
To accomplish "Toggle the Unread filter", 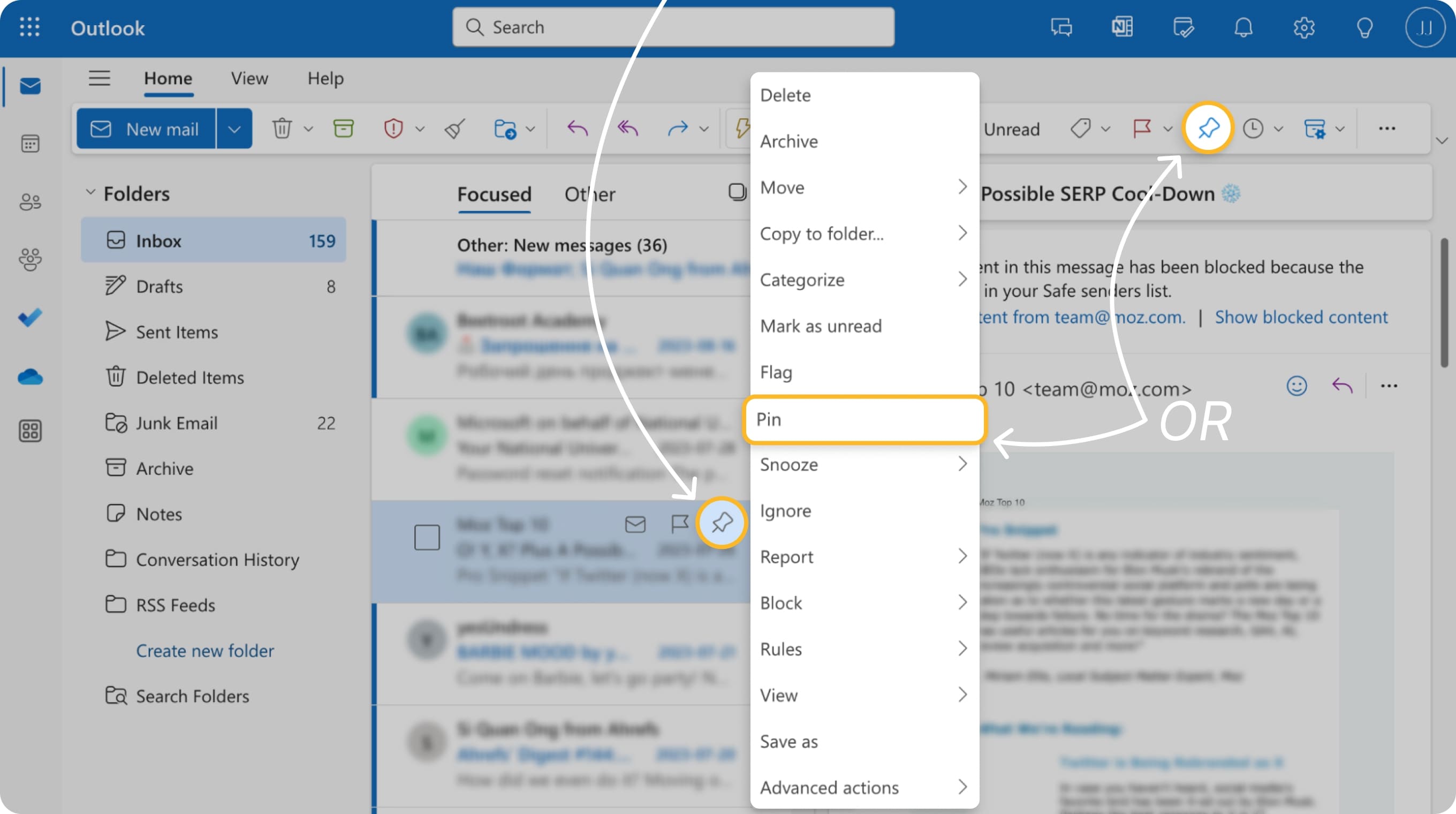I will [1012, 129].
